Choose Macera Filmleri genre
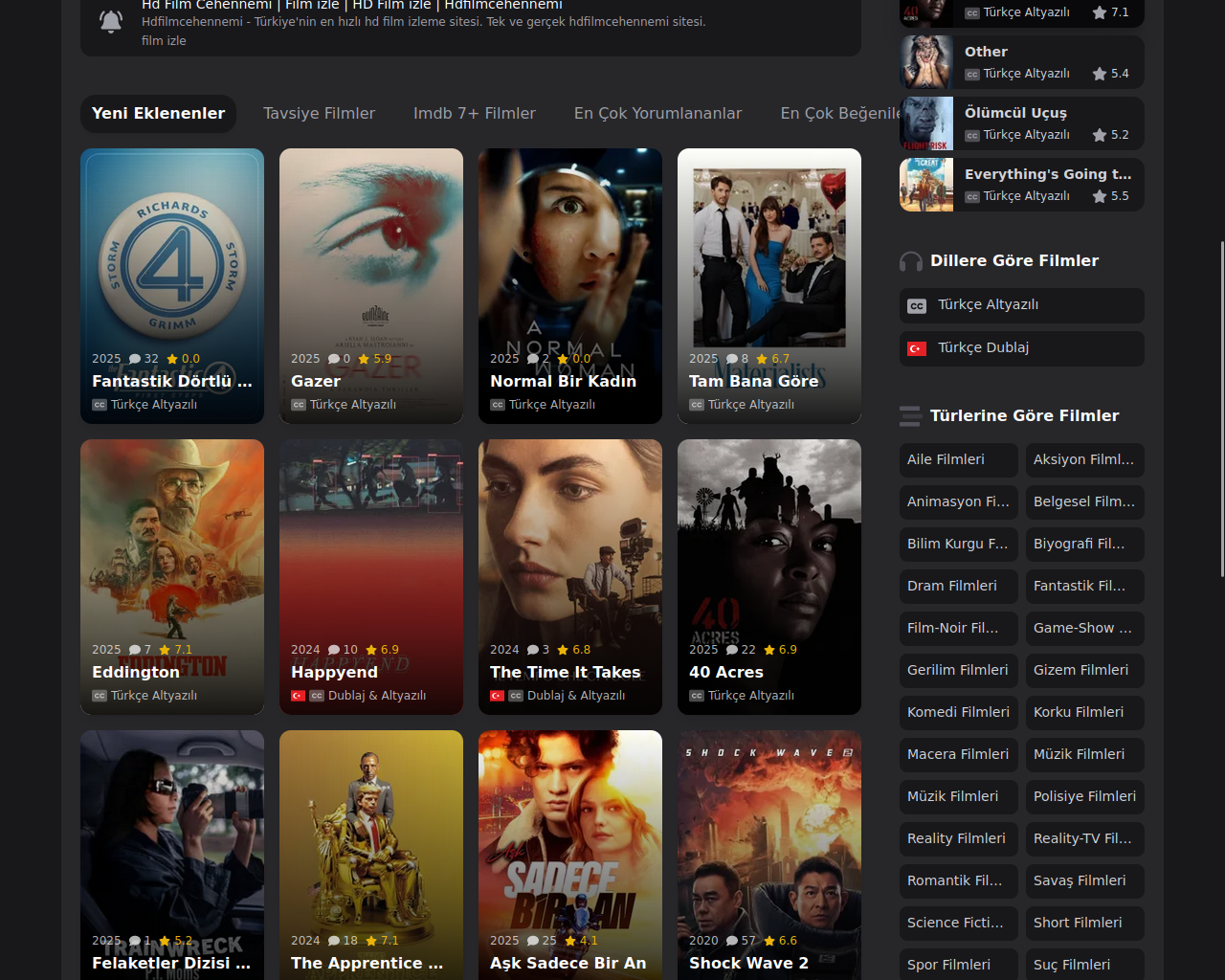This screenshot has width=1225, height=980. [959, 755]
